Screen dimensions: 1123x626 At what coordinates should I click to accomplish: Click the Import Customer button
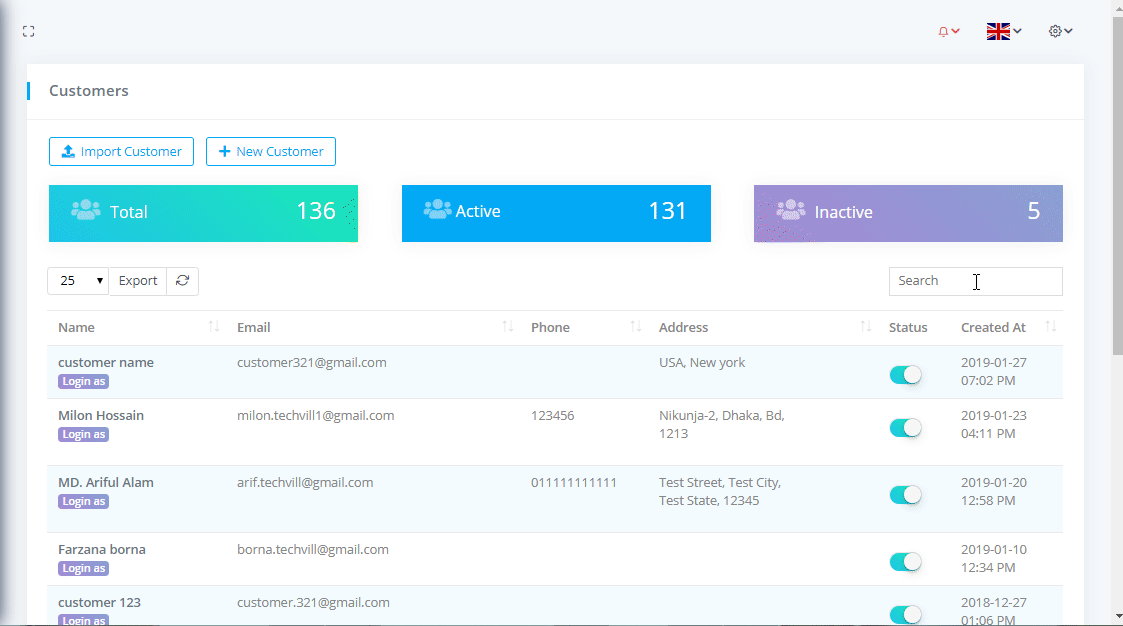(x=121, y=152)
